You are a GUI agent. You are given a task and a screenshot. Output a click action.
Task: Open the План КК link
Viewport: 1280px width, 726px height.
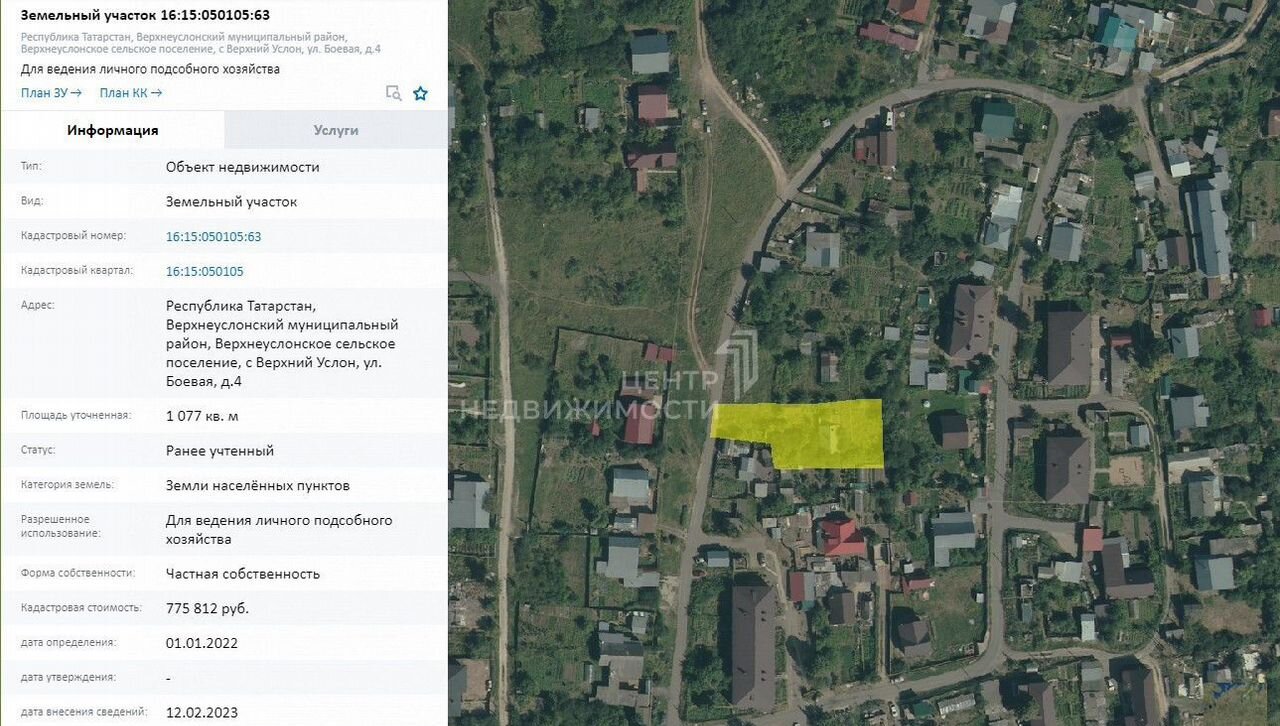point(130,93)
